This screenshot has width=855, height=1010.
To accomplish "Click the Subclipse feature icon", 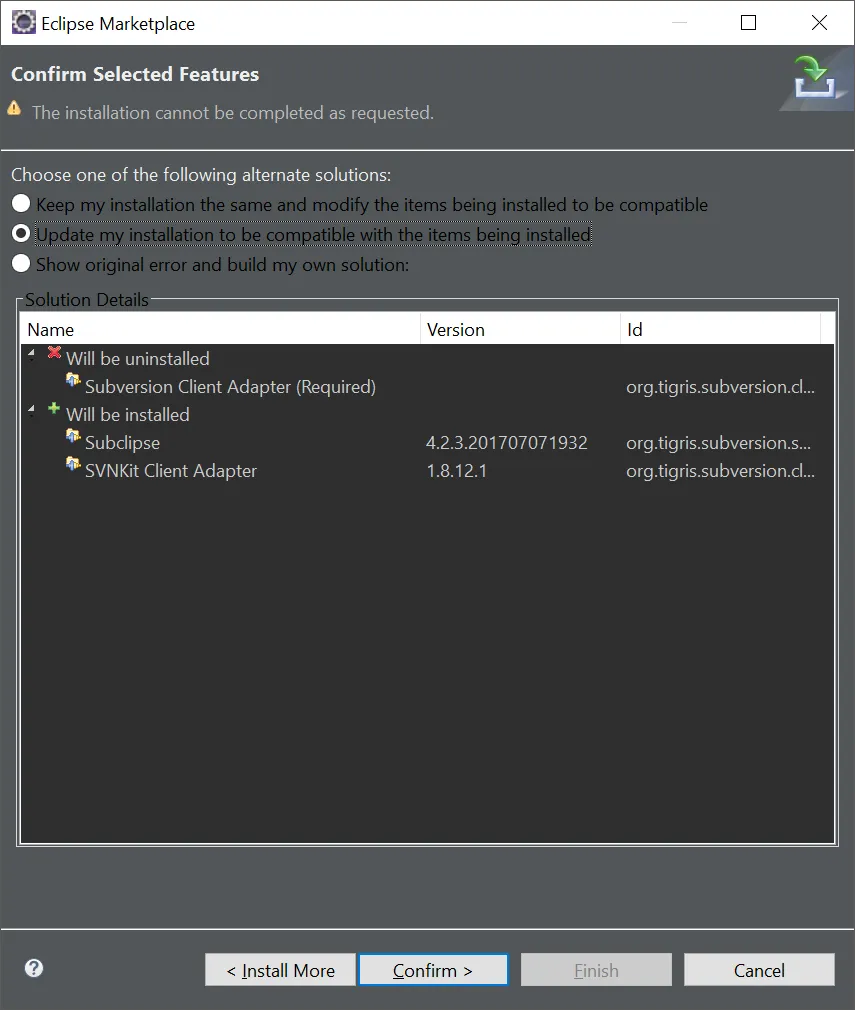I will point(73,437).
